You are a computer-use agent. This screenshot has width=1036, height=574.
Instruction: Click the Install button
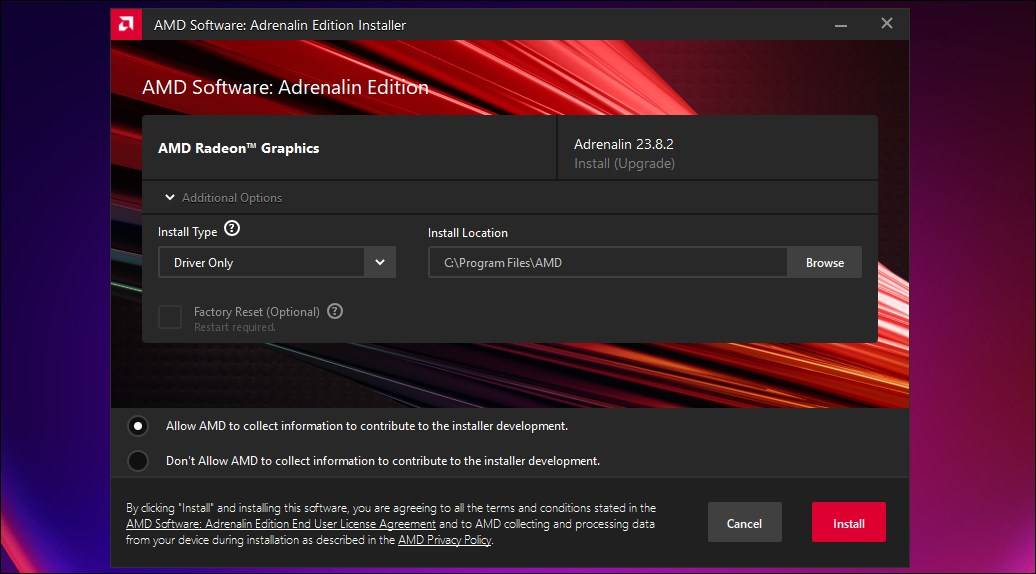pyautogui.click(x=848, y=522)
